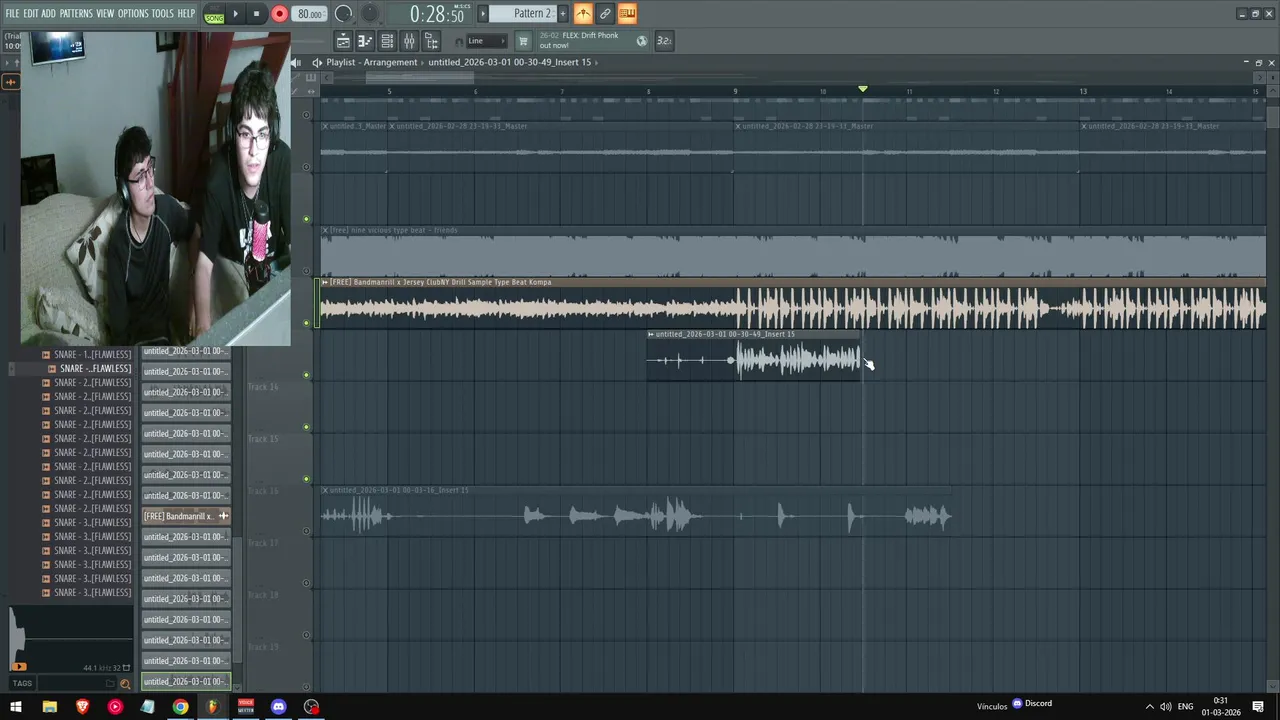Open the EDIT menu

point(31,13)
